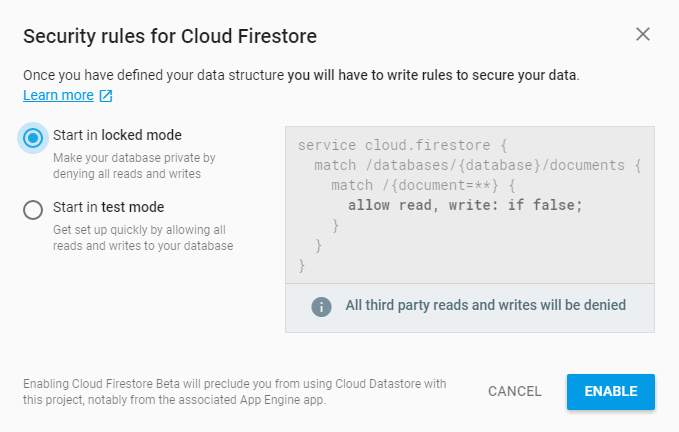Screen dimensions: 679x432
Task: Click the 'All third party reads and writes' notice
Action: 485,305
